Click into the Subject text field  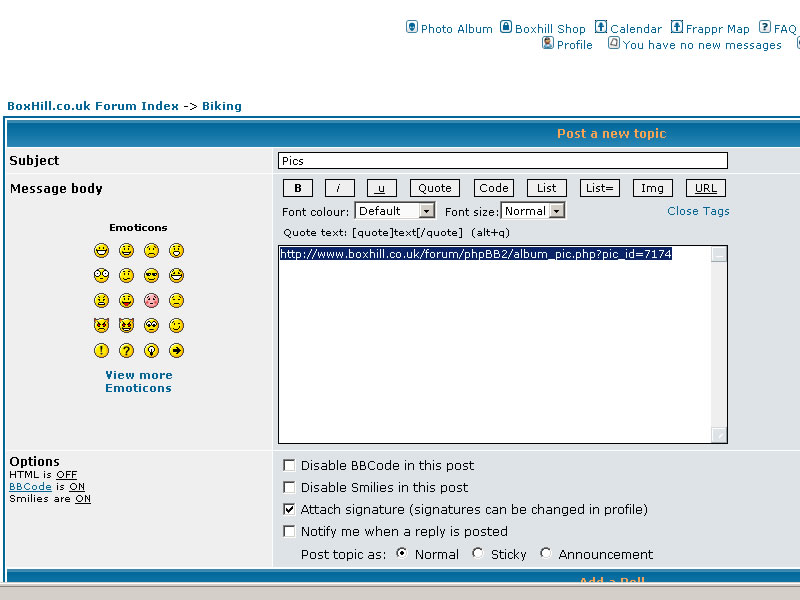click(502, 161)
